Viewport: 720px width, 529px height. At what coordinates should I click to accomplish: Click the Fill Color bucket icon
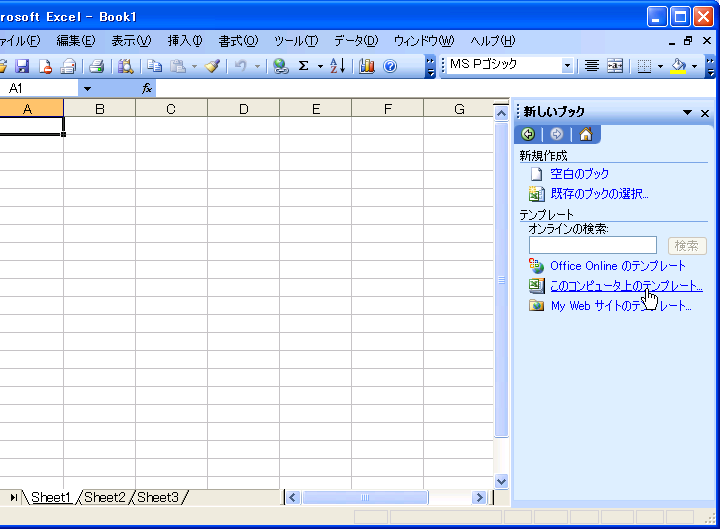[x=679, y=66]
